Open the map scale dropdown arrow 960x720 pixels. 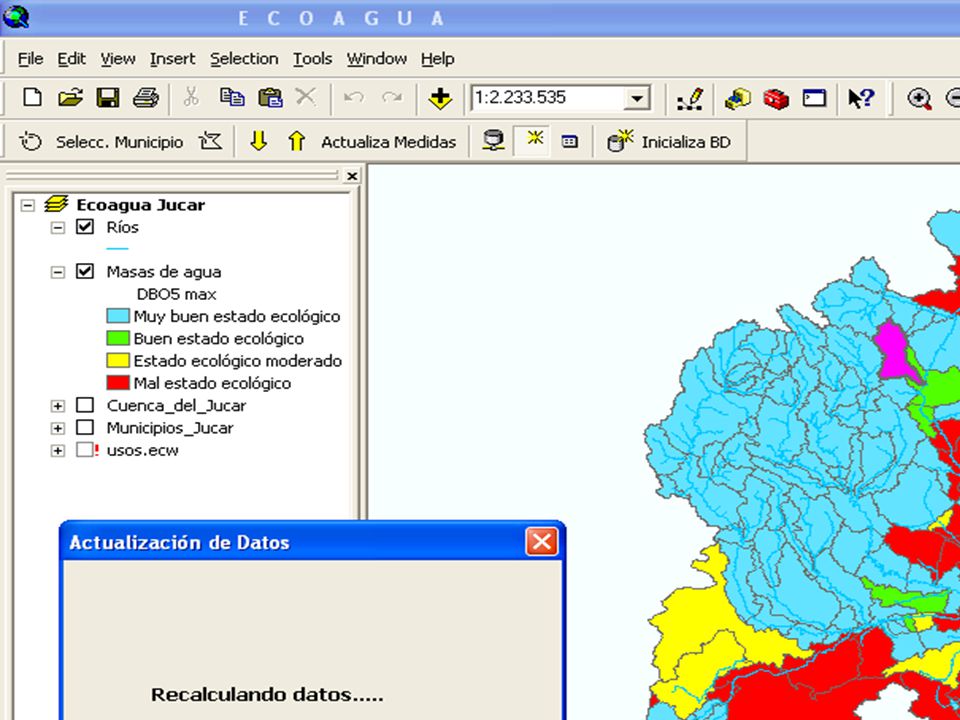pyautogui.click(x=637, y=98)
